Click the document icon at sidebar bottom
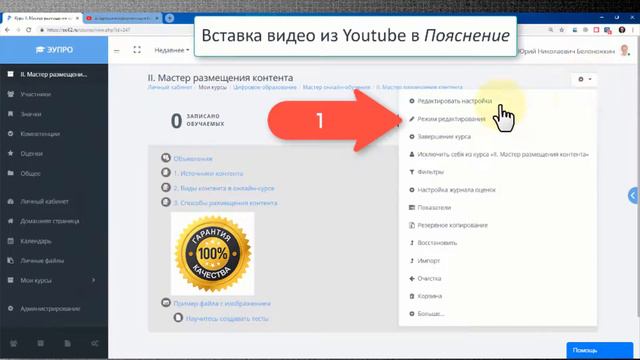 pyautogui.click(x=68, y=343)
